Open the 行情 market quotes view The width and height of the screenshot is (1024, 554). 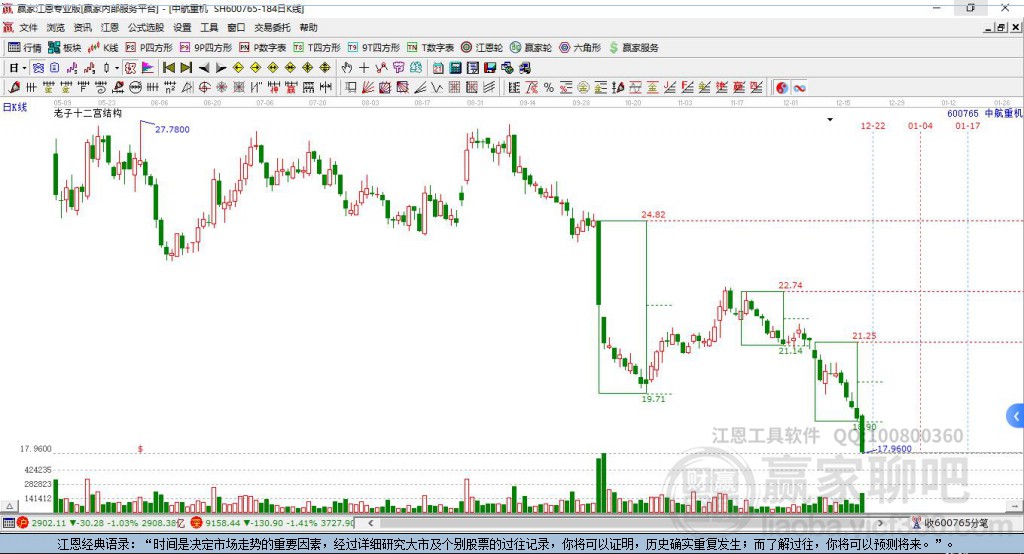[24, 48]
